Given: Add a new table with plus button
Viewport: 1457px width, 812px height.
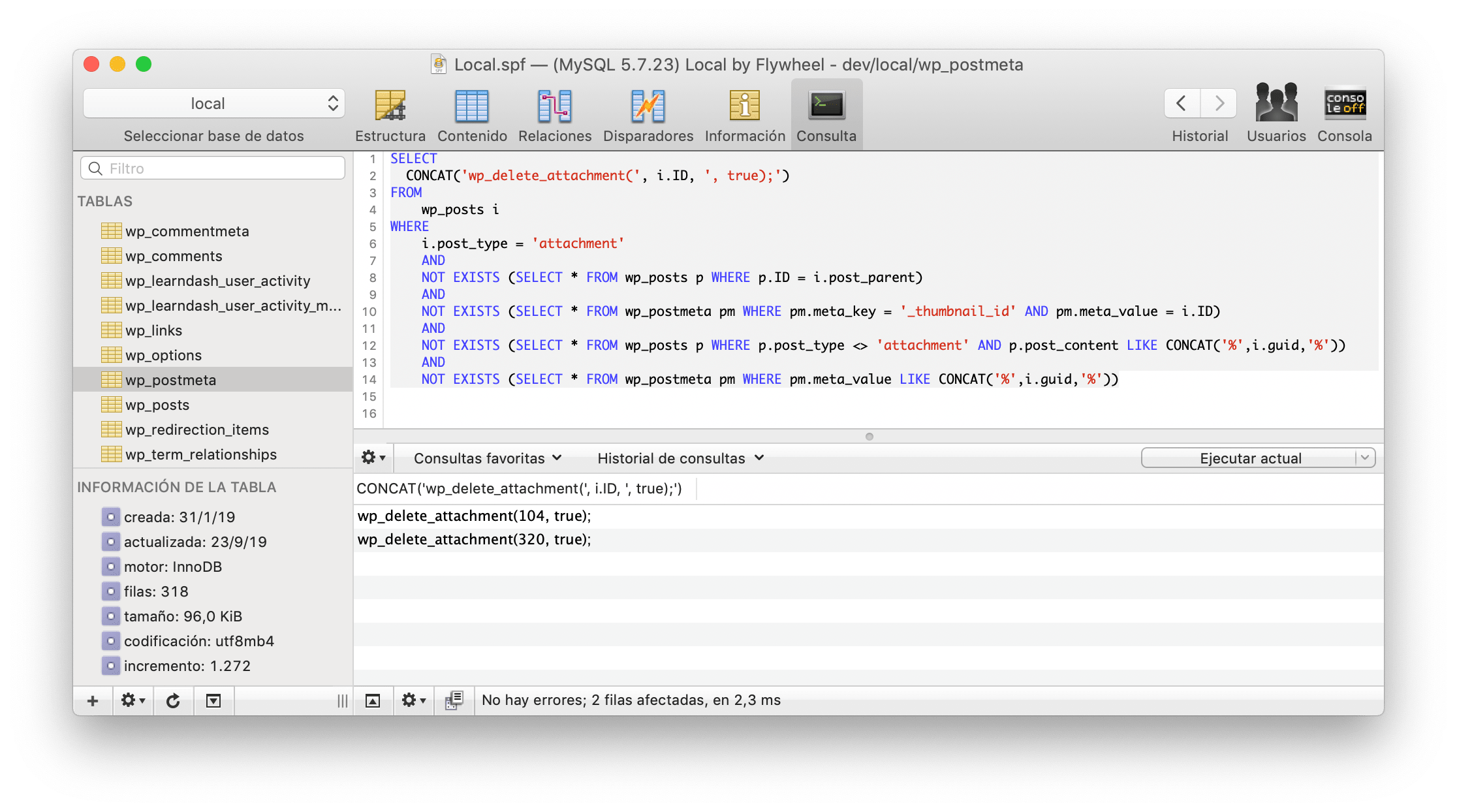Looking at the screenshot, I should (x=93, y=701).
